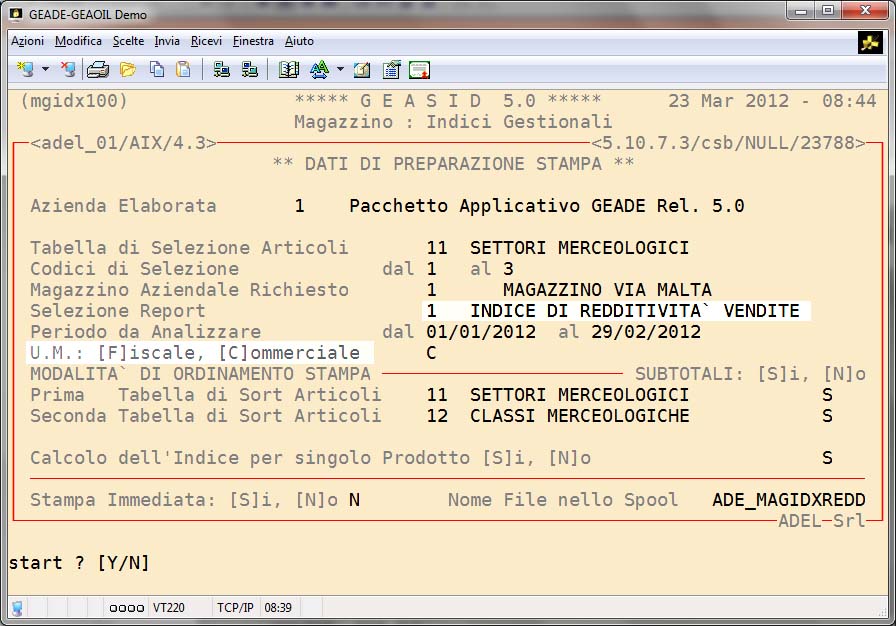Click the certificate icon in toolbar
896x626 pixels.
pyautogui.click(x=419, y=70)
